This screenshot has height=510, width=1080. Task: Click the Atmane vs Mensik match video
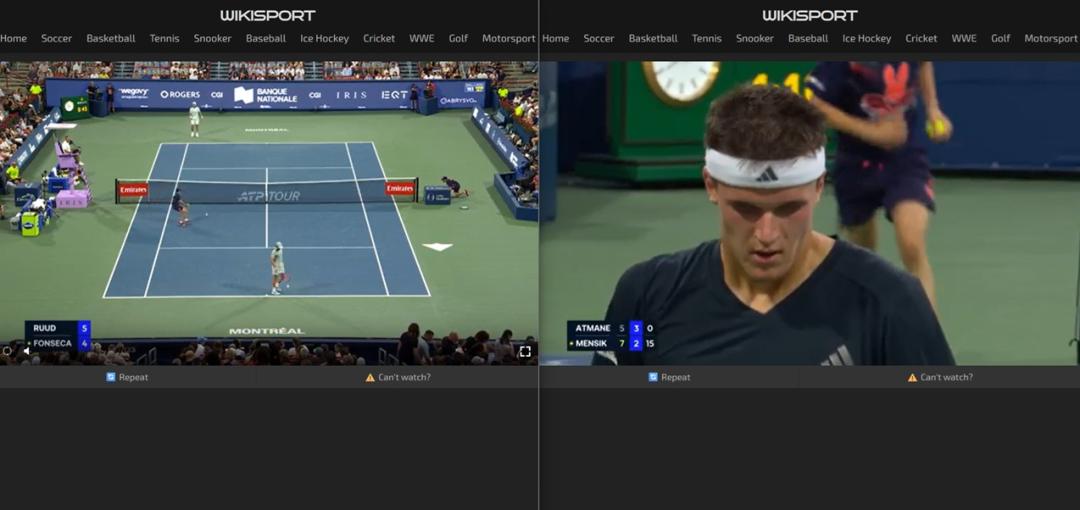pyautogui.click(x=810, y=213)
